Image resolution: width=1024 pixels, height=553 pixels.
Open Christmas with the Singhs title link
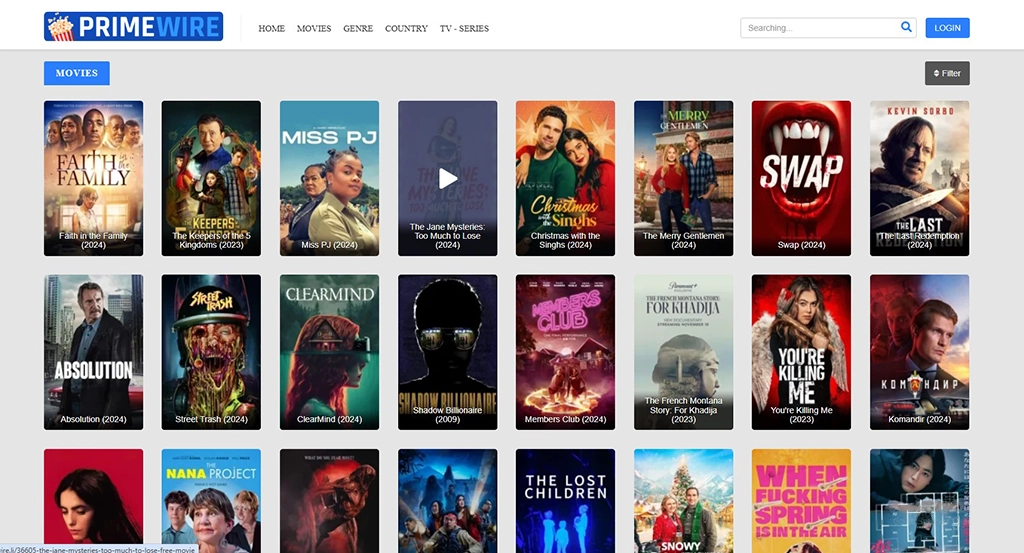[x=565, y=240]
